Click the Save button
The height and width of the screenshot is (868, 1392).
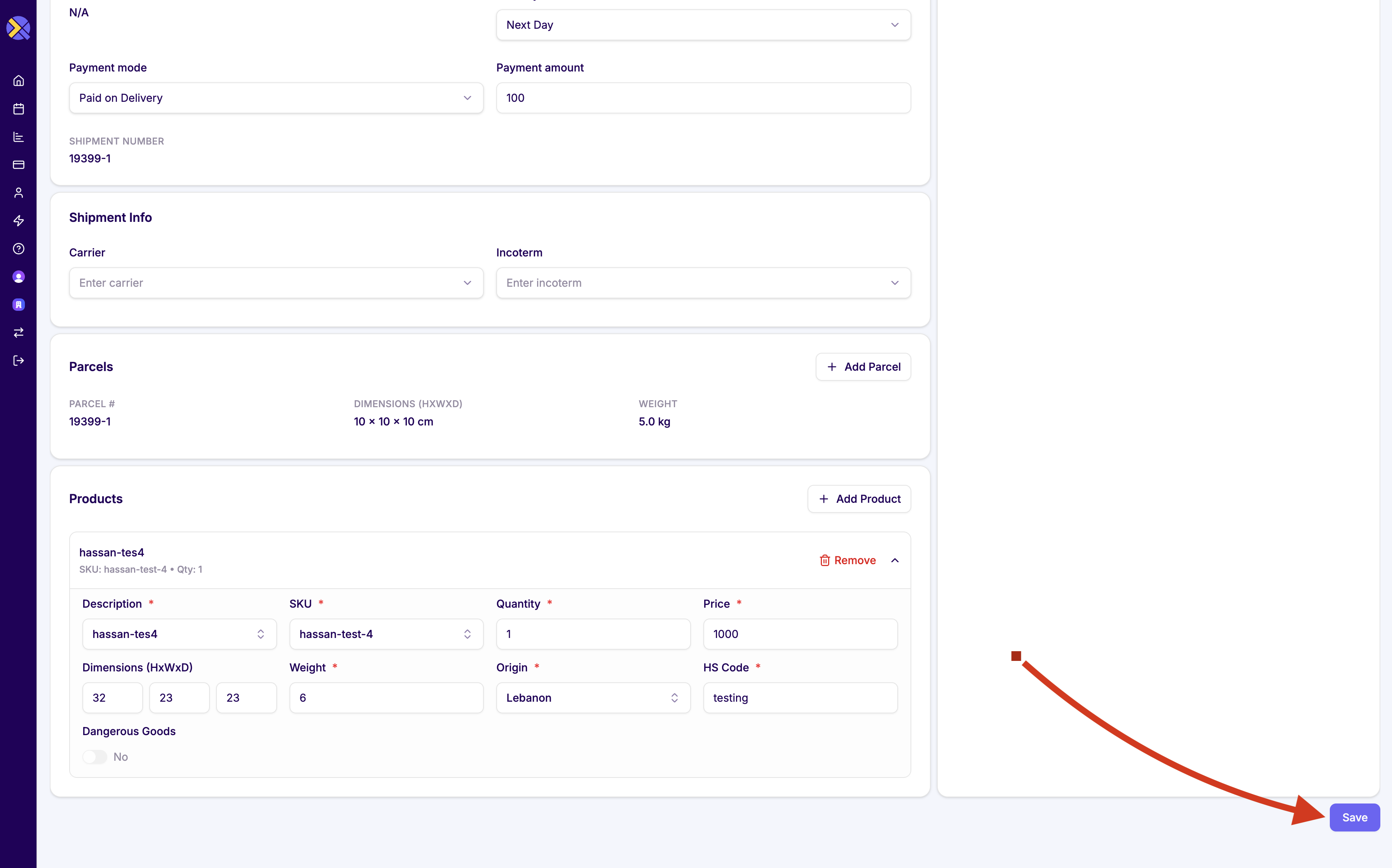[1354, 817]
